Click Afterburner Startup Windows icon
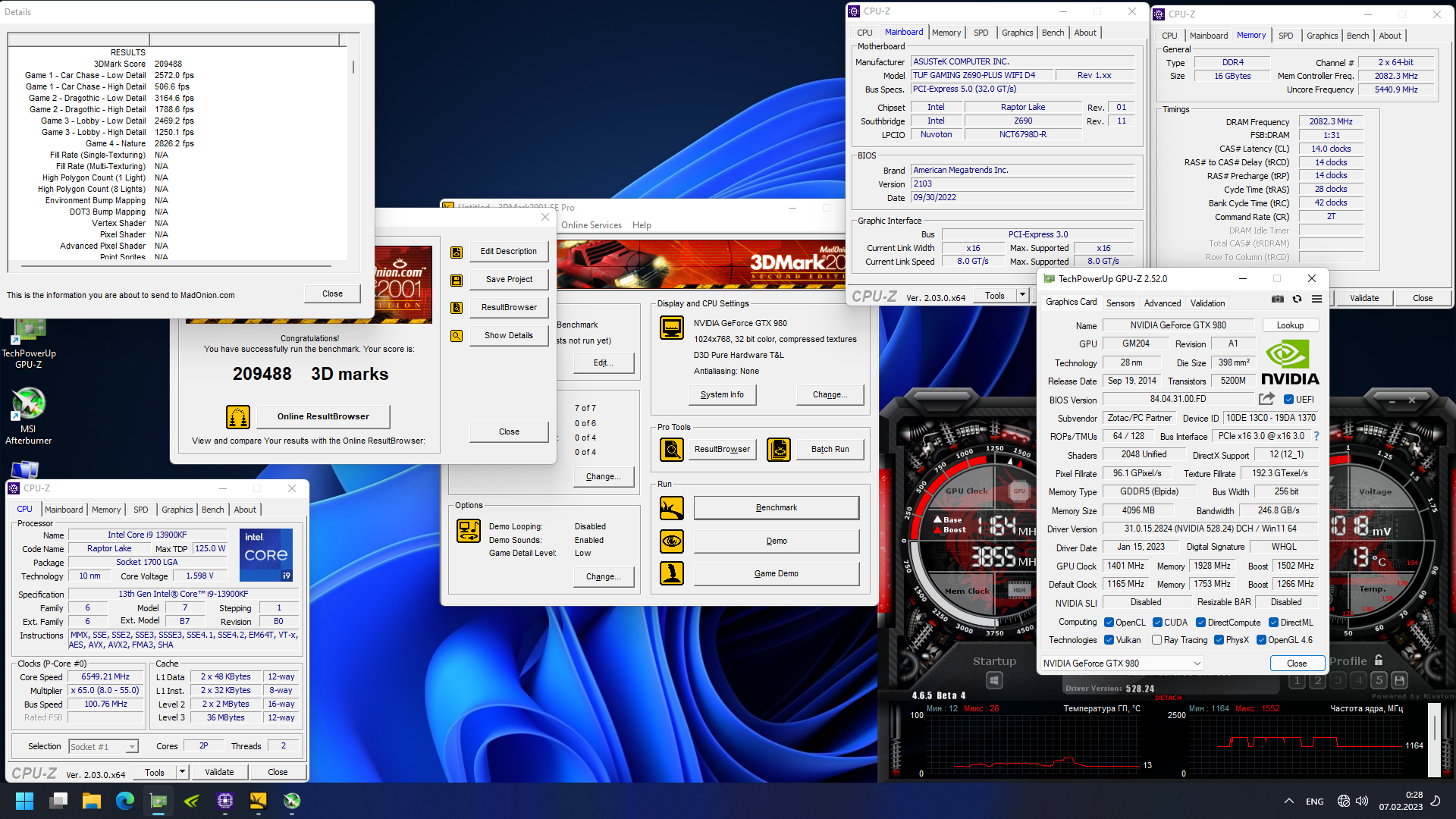The height and width of the screenshot is (819, 1456). coord(995,681)
